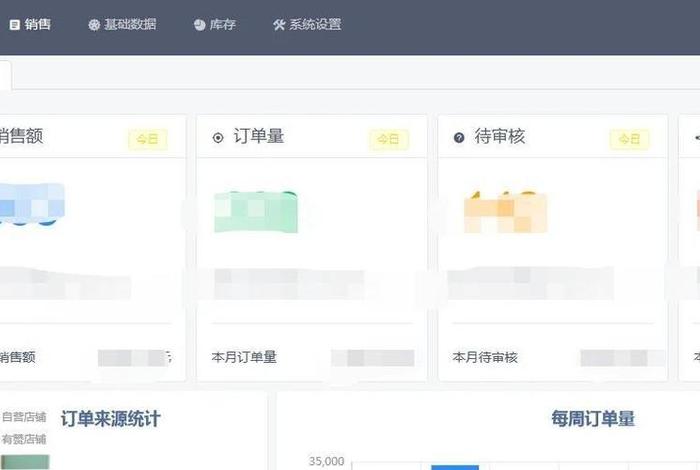Click the 今日 badge on the 订单量 card
The height and width of the screenshot is (470, 700).
pyautogui.click(x=389, y=139)
